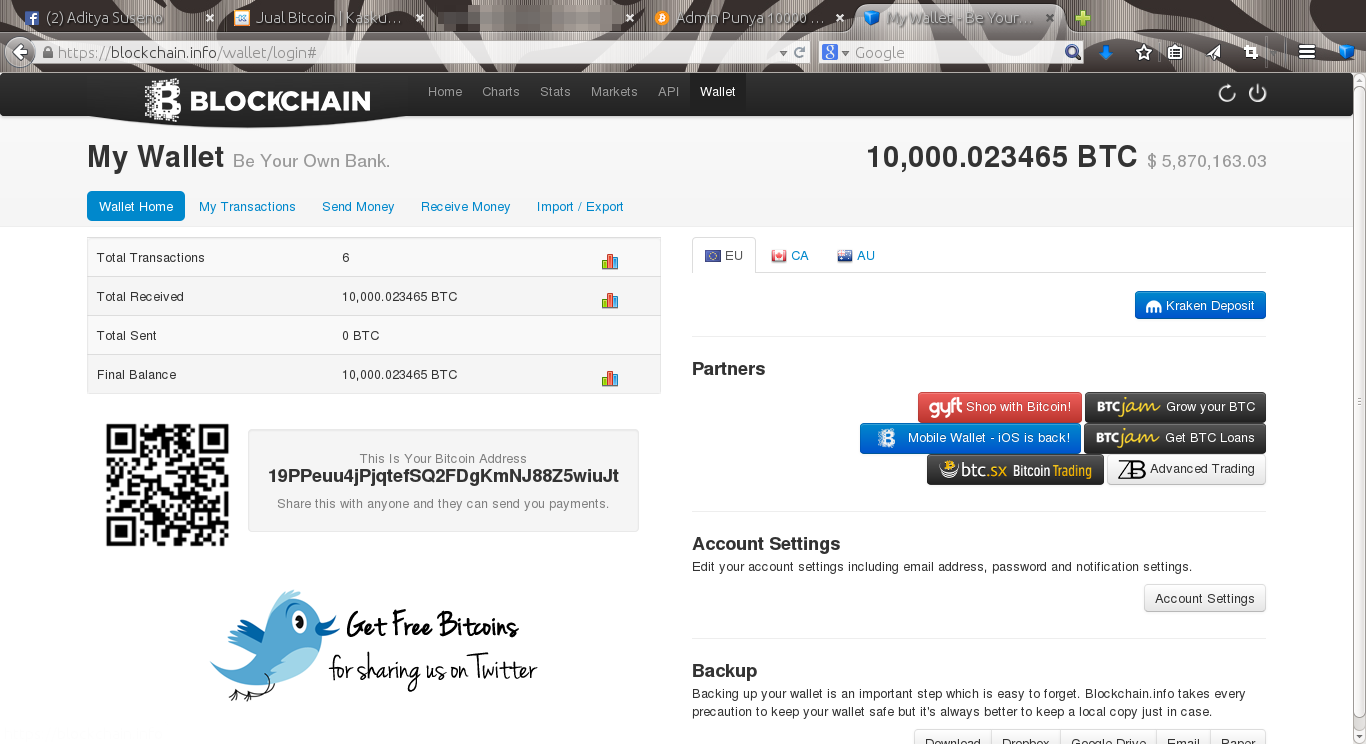Click BTCjam Grow your BTC button
This screenshot has width=1366, height=744.
1176,407
